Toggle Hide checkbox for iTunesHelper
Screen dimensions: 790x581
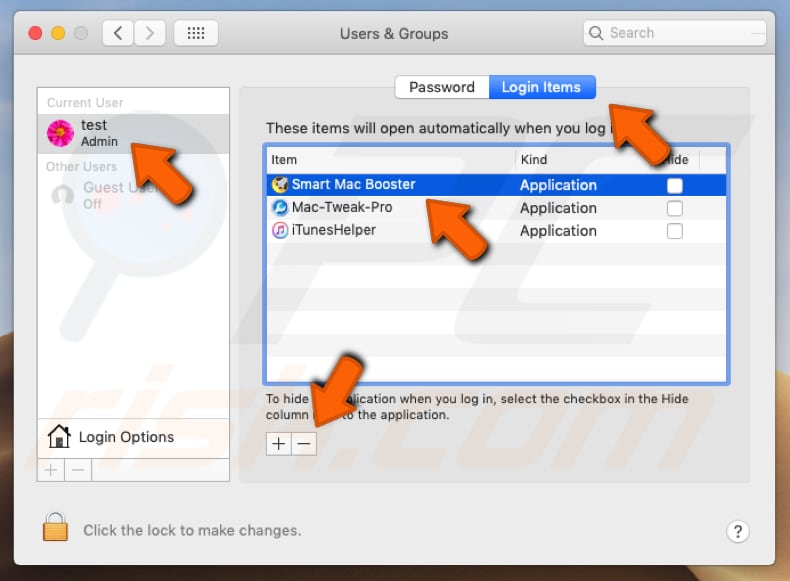(x=675, y=231)
